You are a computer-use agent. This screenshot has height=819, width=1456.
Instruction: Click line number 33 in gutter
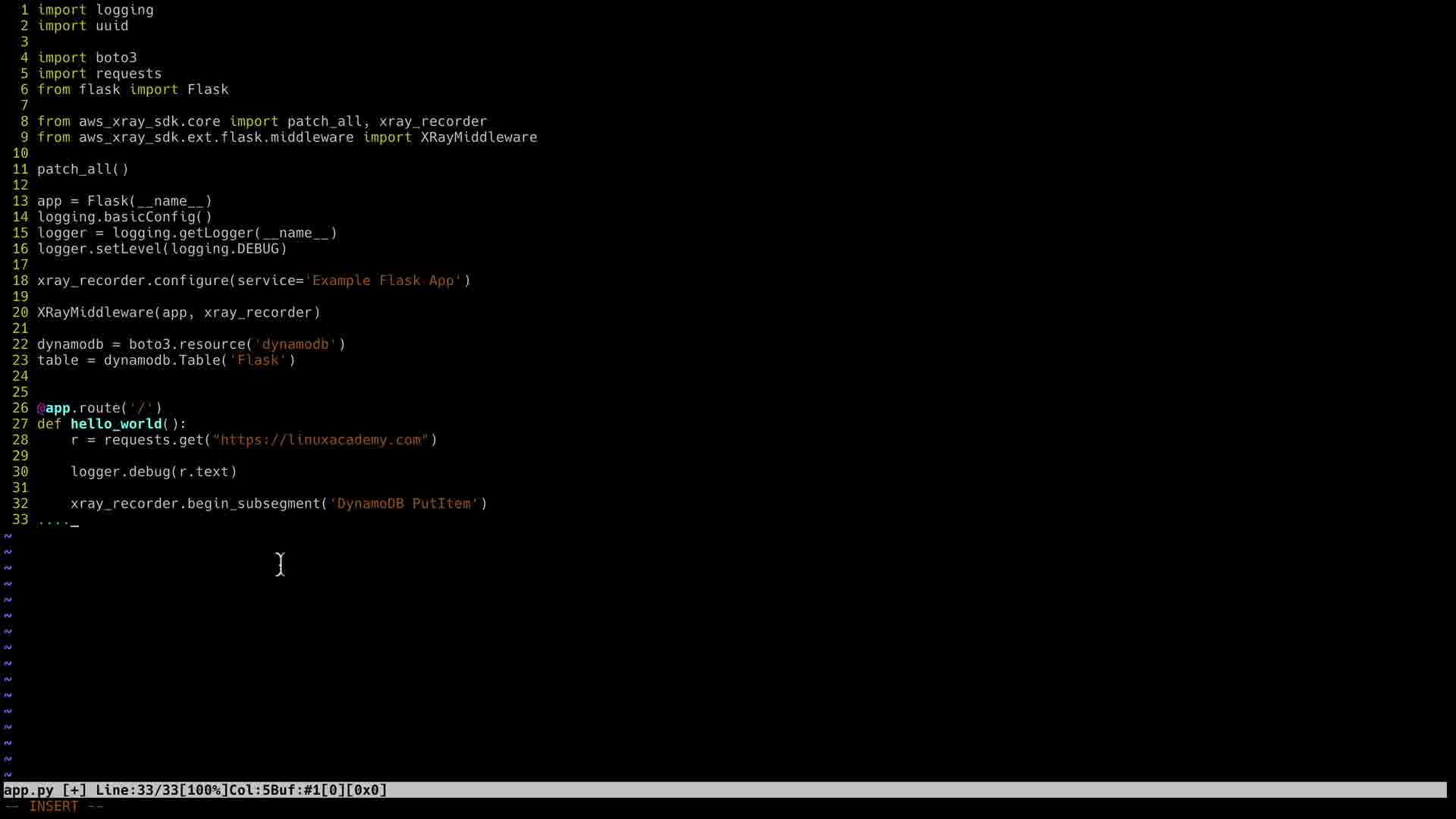tap(20, 519)
